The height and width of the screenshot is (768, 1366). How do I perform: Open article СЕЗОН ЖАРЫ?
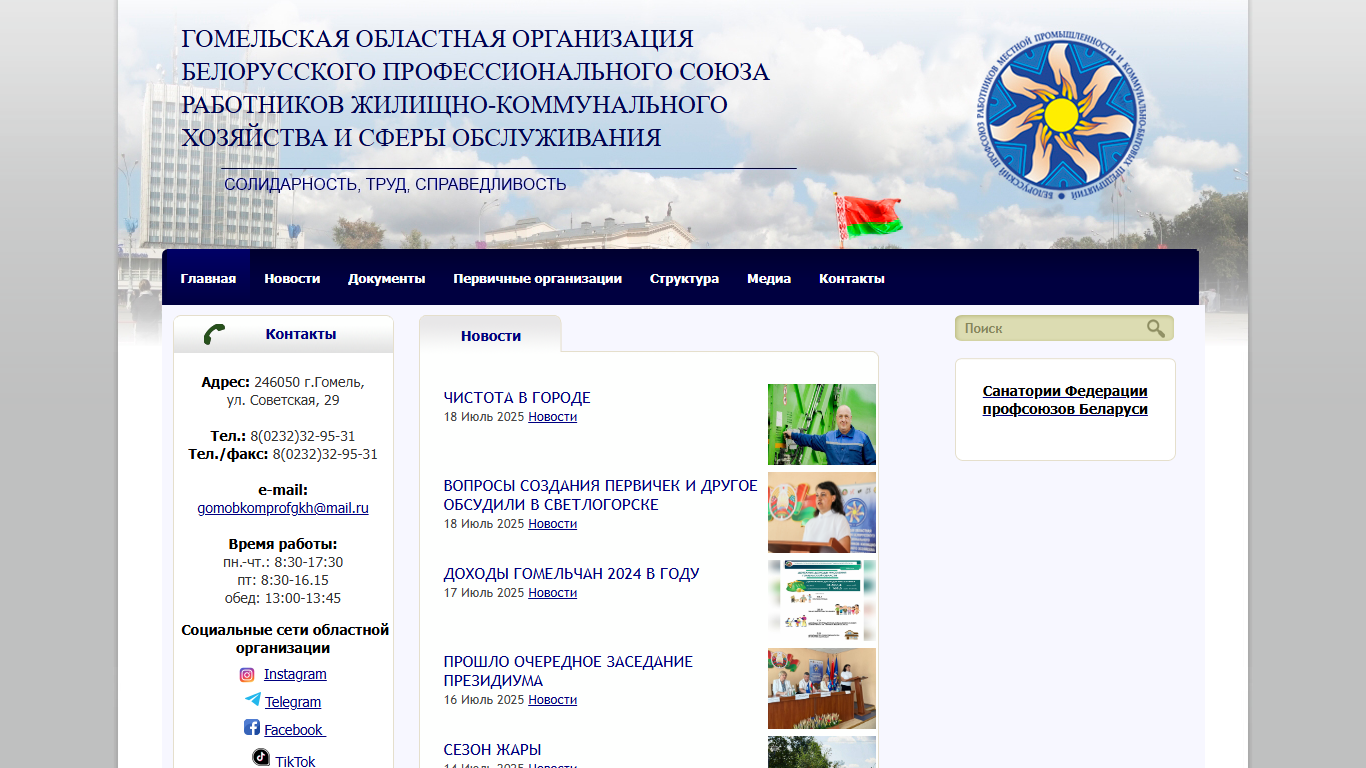point(492,750)
